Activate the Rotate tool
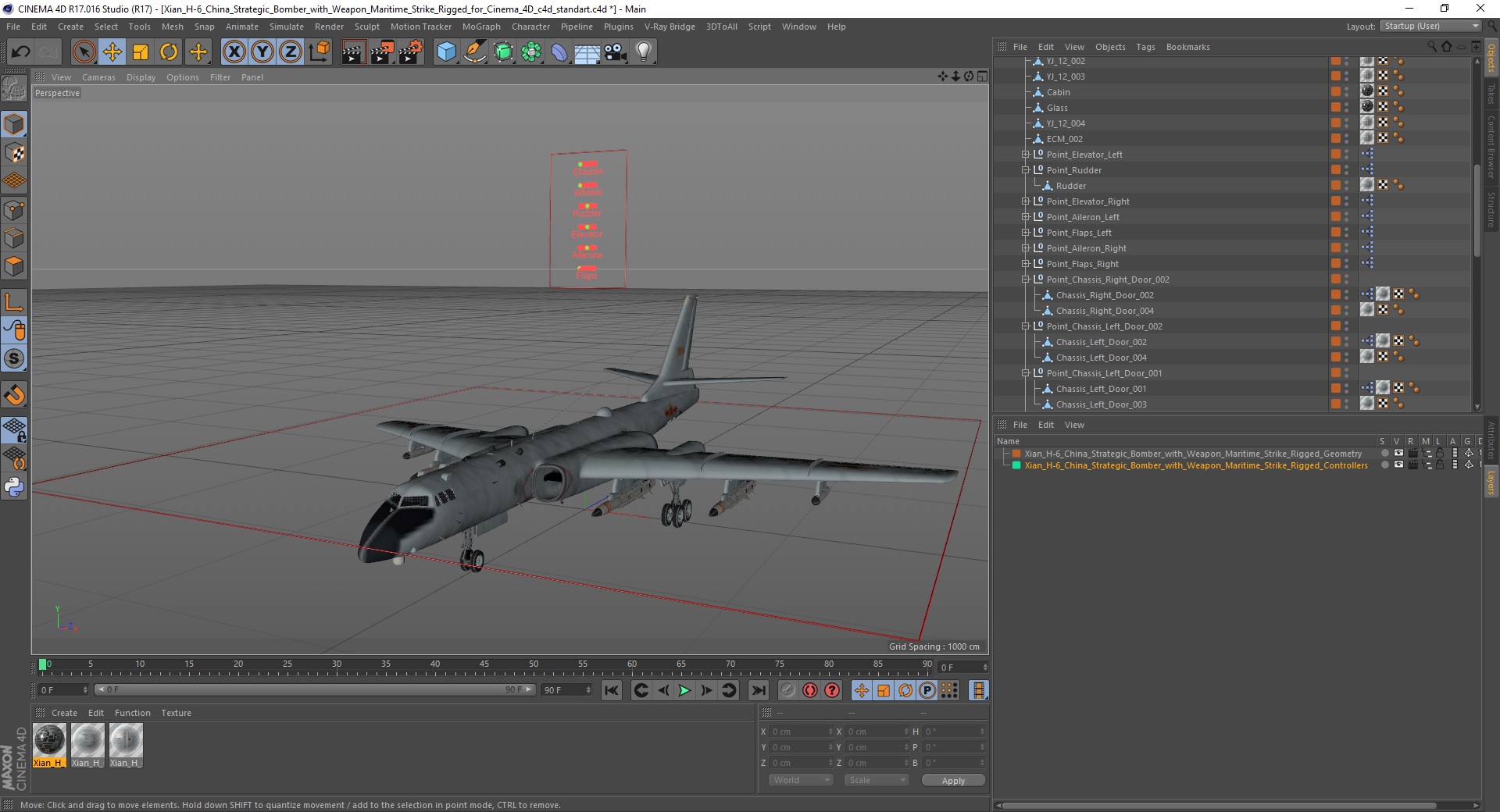Image resolution: width=1500 pixels, height=812 pixels. 169,52
